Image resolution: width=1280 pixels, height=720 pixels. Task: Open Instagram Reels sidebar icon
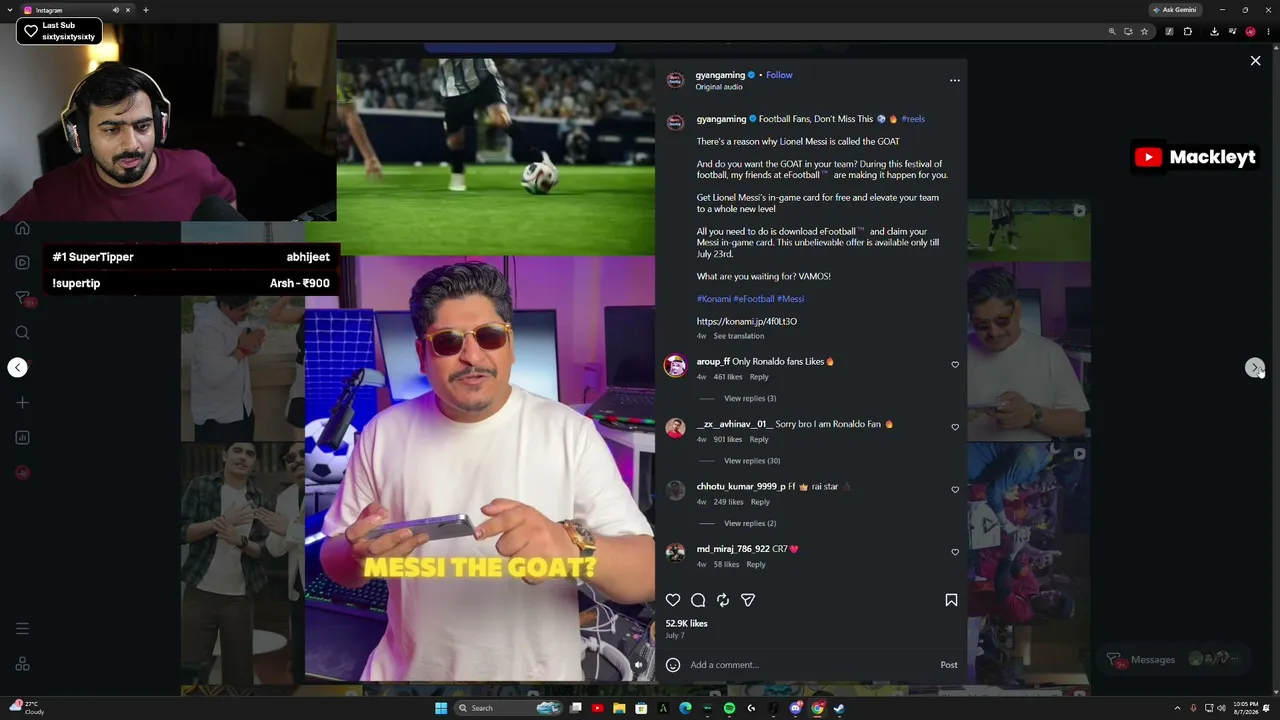pyautogui.click(x=22, y=262)
